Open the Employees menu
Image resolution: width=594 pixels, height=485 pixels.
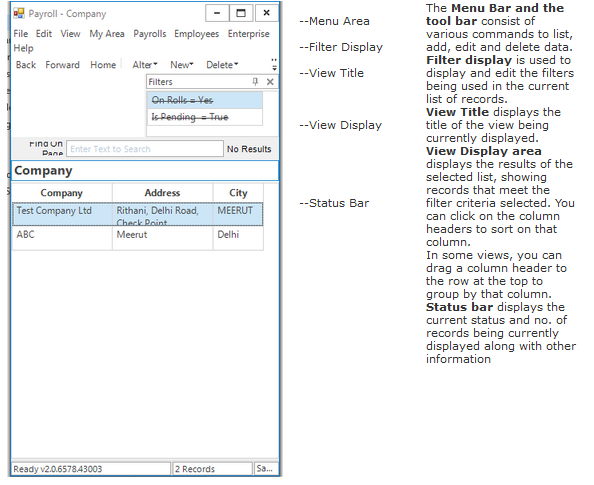click(197, 34)
